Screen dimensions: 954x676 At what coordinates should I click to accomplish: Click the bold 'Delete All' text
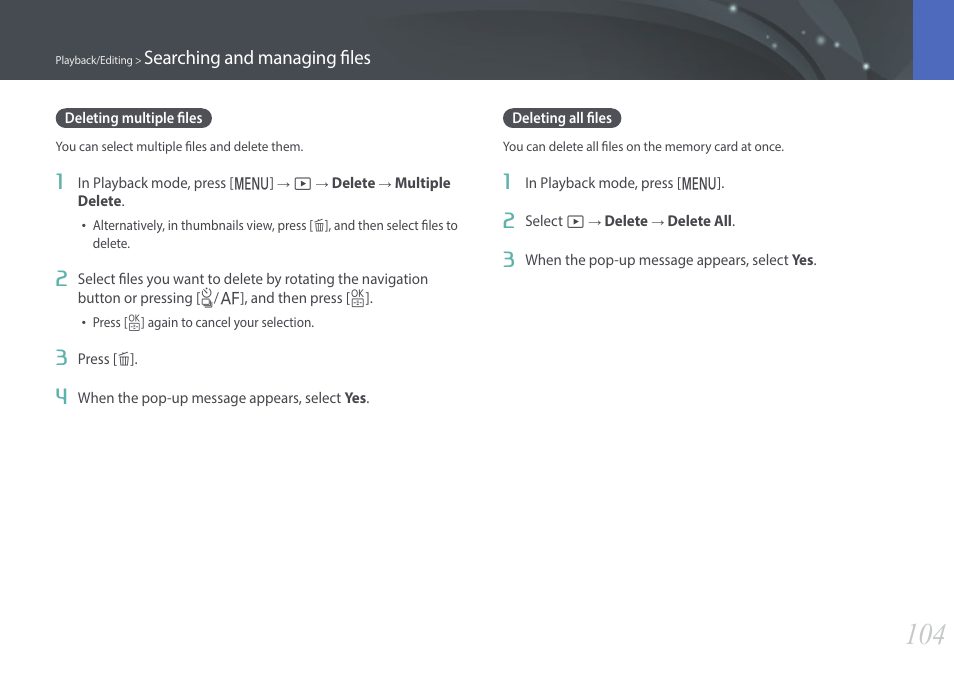pos(700,221)
